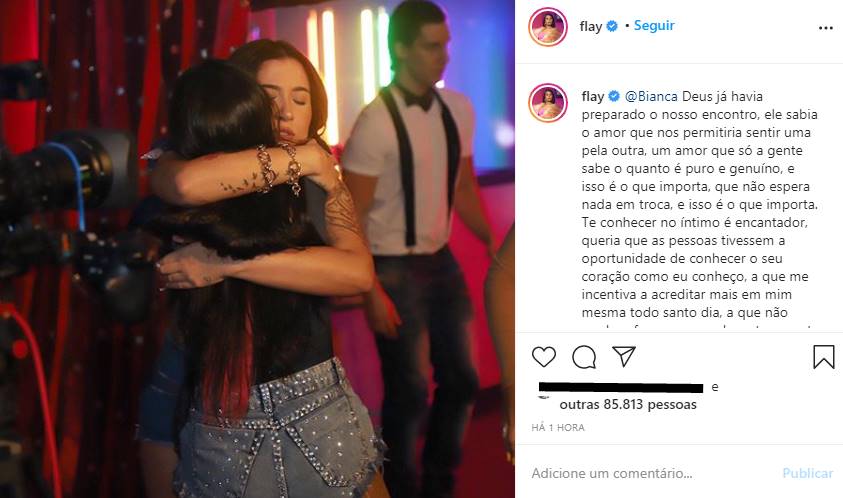Open the three-dot more options menu
The height and width of the screenshot is (498, 843).
[826, 28]
